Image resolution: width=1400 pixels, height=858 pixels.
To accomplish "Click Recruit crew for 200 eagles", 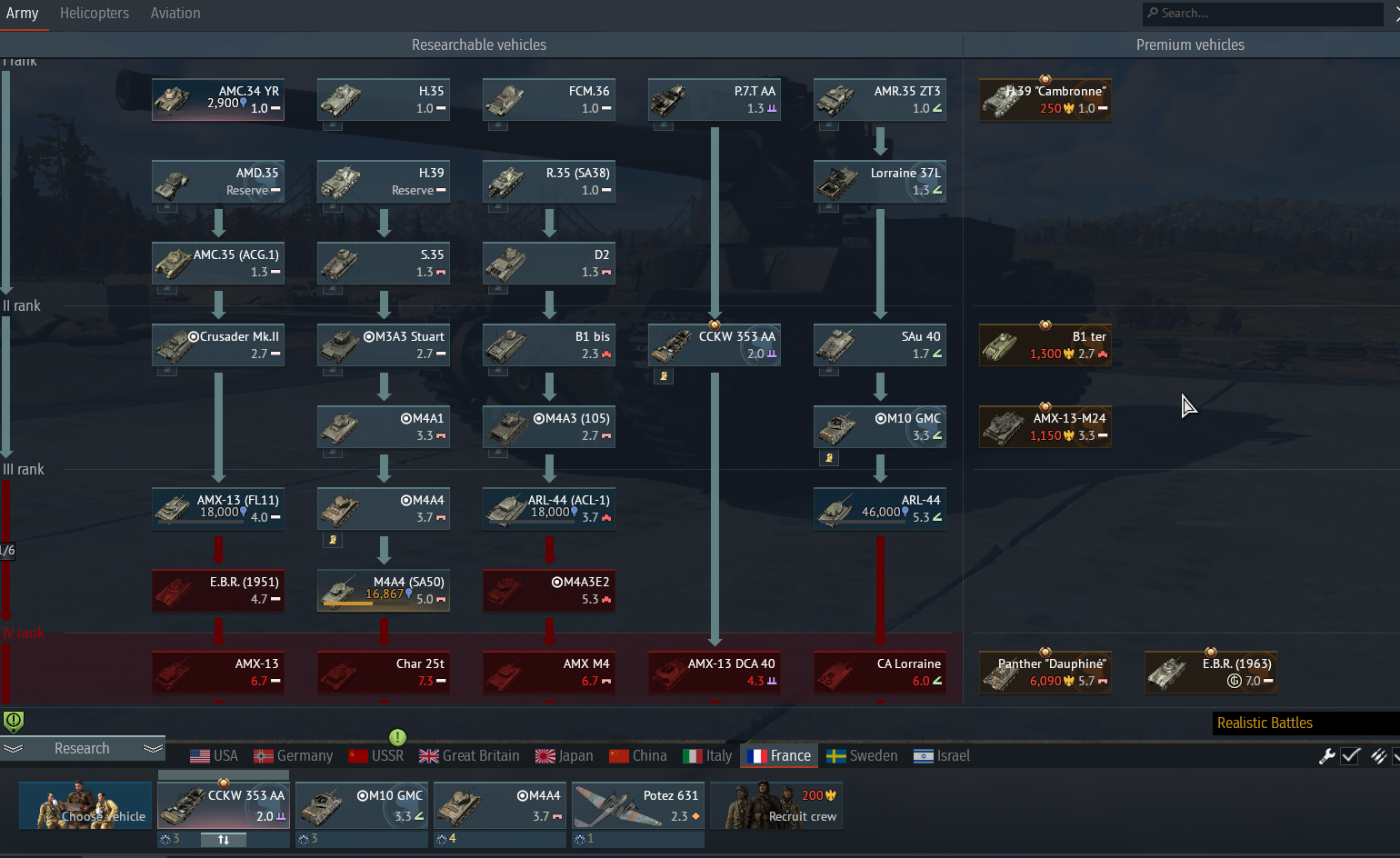I will pyautogui.click(x=776, y=805).
